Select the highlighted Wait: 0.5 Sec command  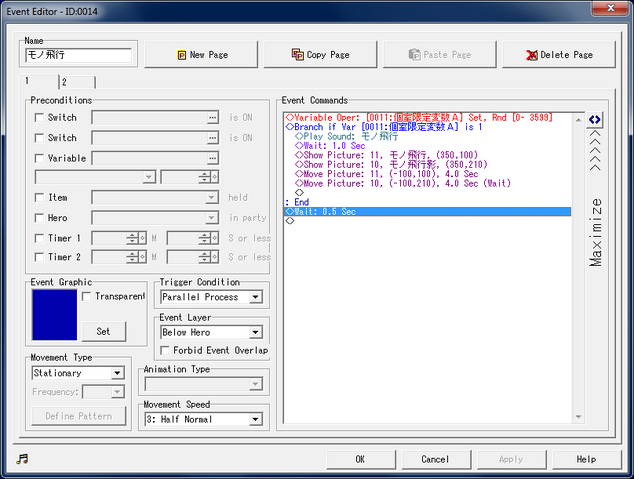coord(428,211)
